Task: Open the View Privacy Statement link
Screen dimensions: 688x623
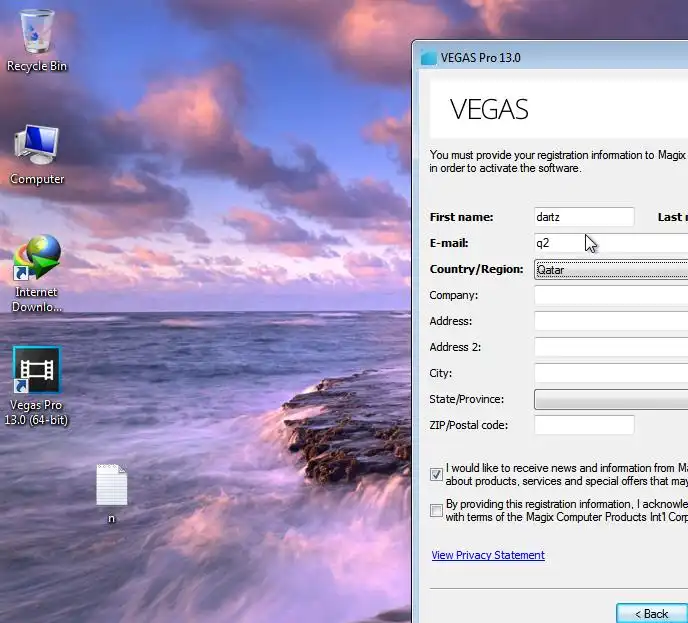Action: point(488,555)
